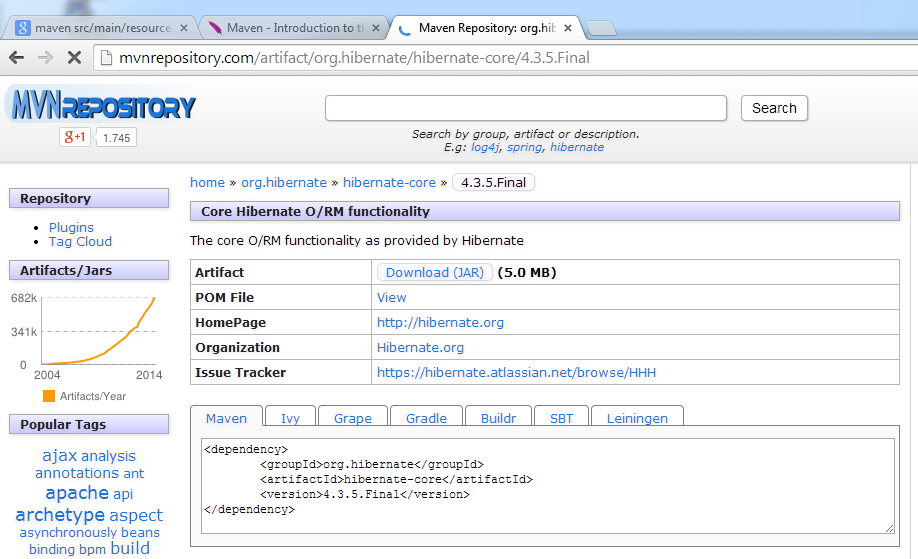
Task: Close the 'Maven - Introduction' tab
Action: [376, 28]
